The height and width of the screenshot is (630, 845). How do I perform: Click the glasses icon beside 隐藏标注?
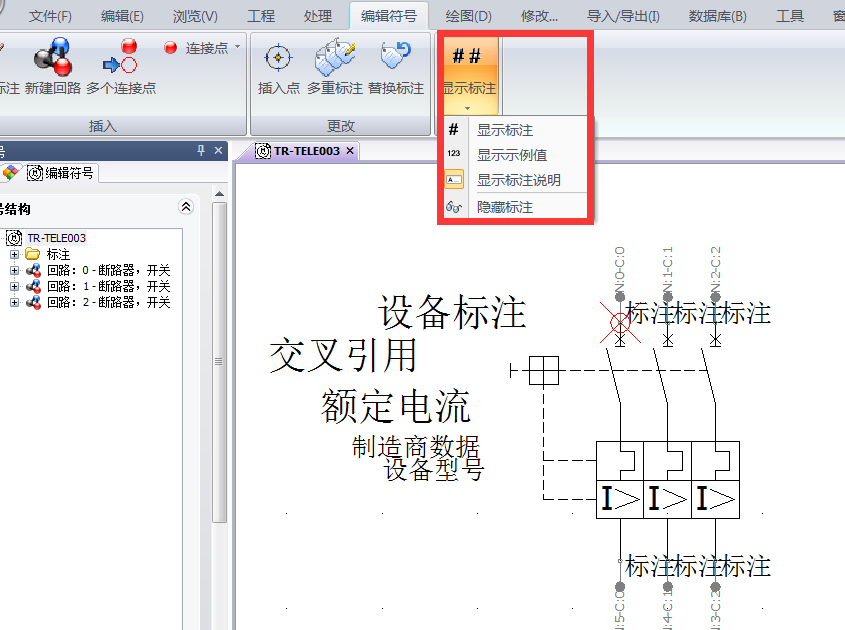[x=454, y=206]
